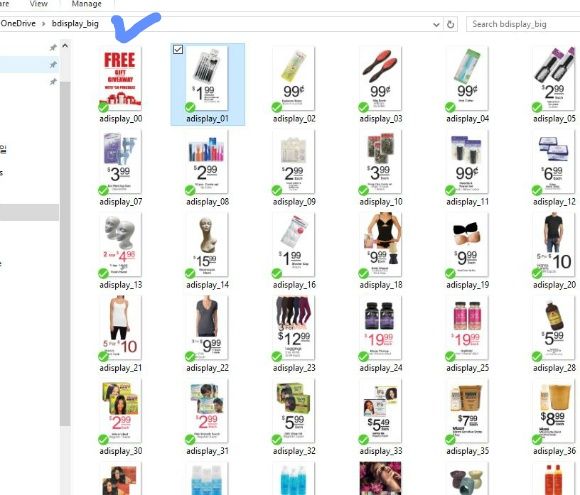580x495 pixels.
Task: Select the adisplay_28 file thumbnail
Action: point(554,327)
